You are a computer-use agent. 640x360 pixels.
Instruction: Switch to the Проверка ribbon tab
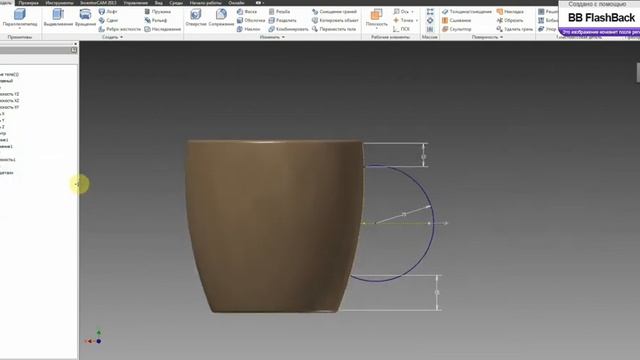(29, 3)
